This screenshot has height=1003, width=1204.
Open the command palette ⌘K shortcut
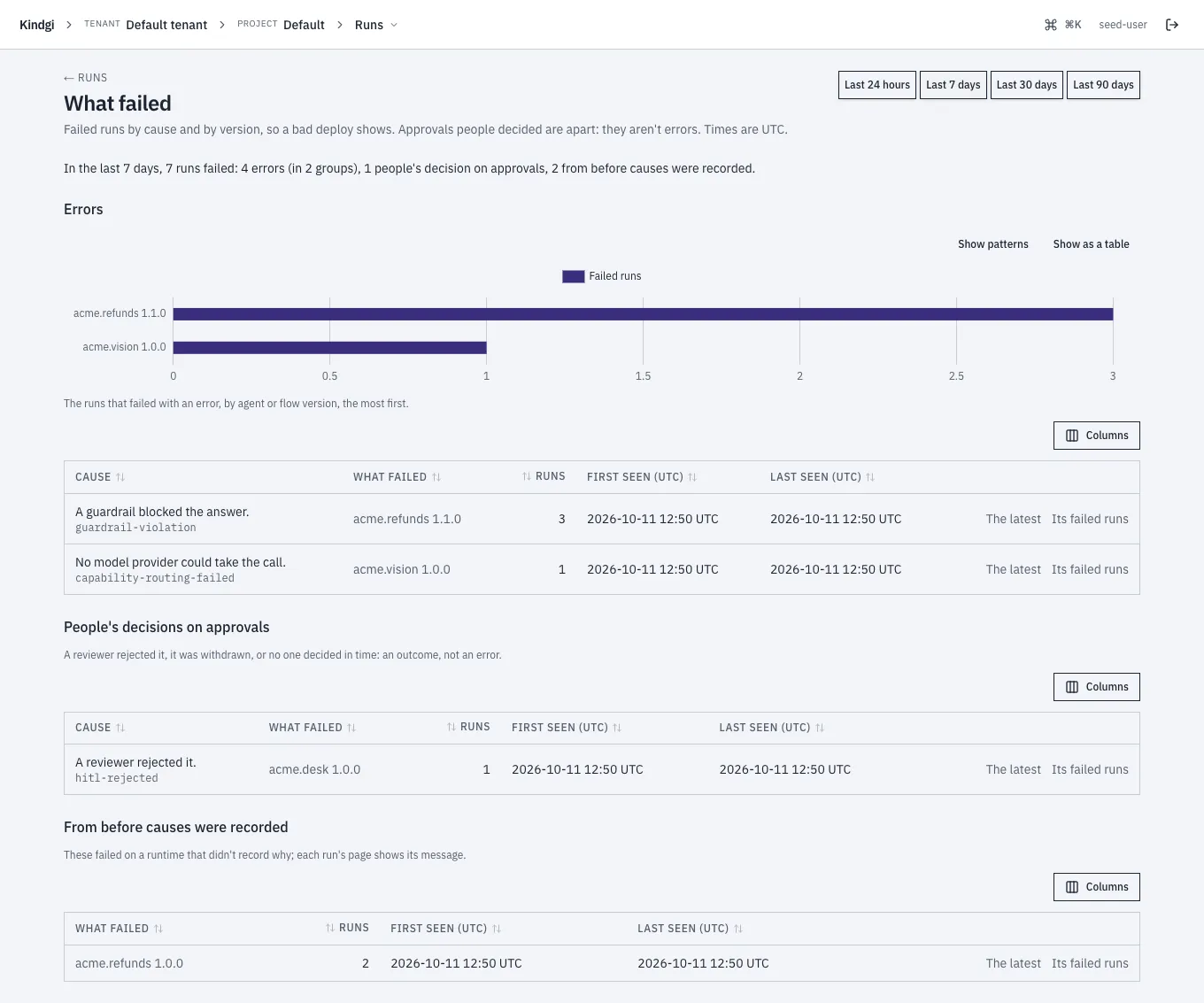(1063, 25)
